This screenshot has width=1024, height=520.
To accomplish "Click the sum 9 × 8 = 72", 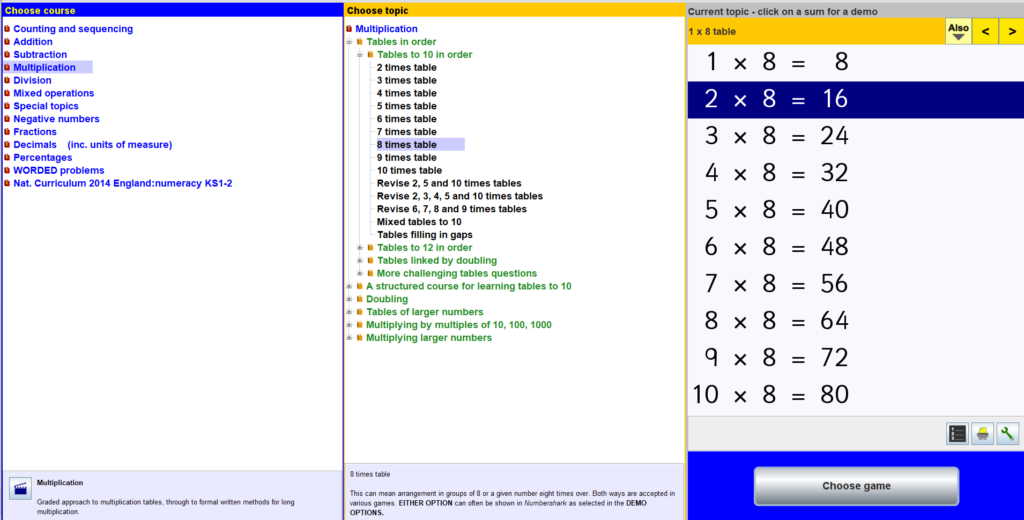I will [856, 358].
